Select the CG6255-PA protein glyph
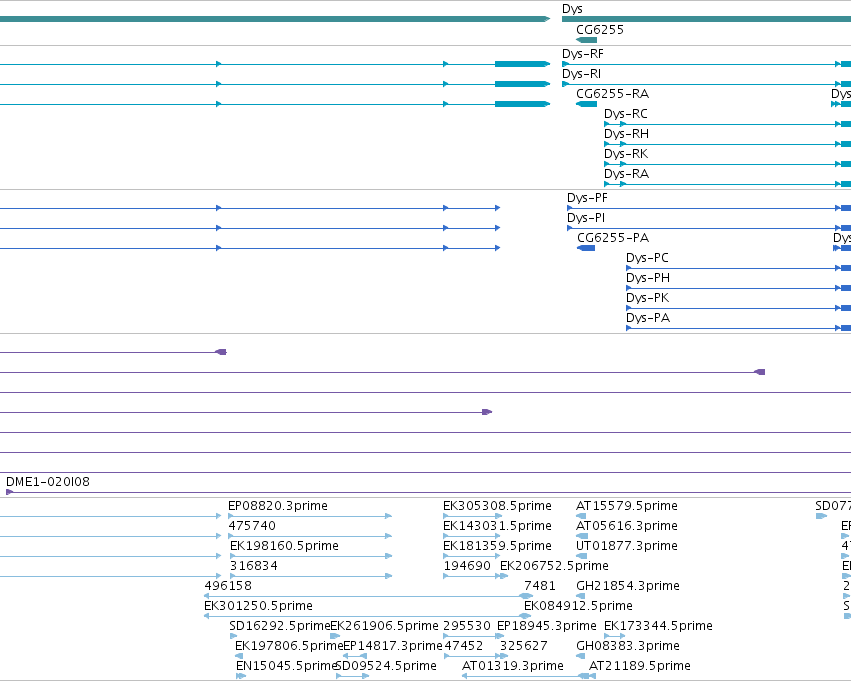 [x=586, y=248]
